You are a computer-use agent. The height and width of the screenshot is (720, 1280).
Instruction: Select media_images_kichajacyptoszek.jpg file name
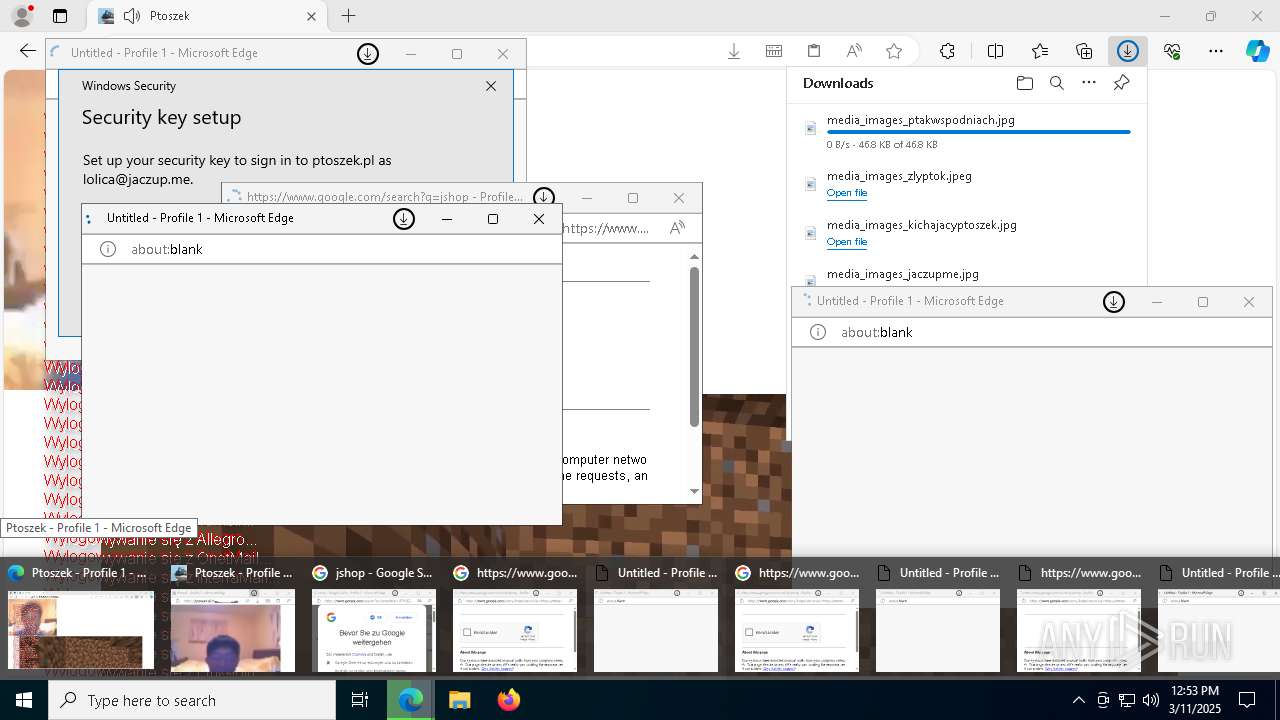(x=922, y=225)
